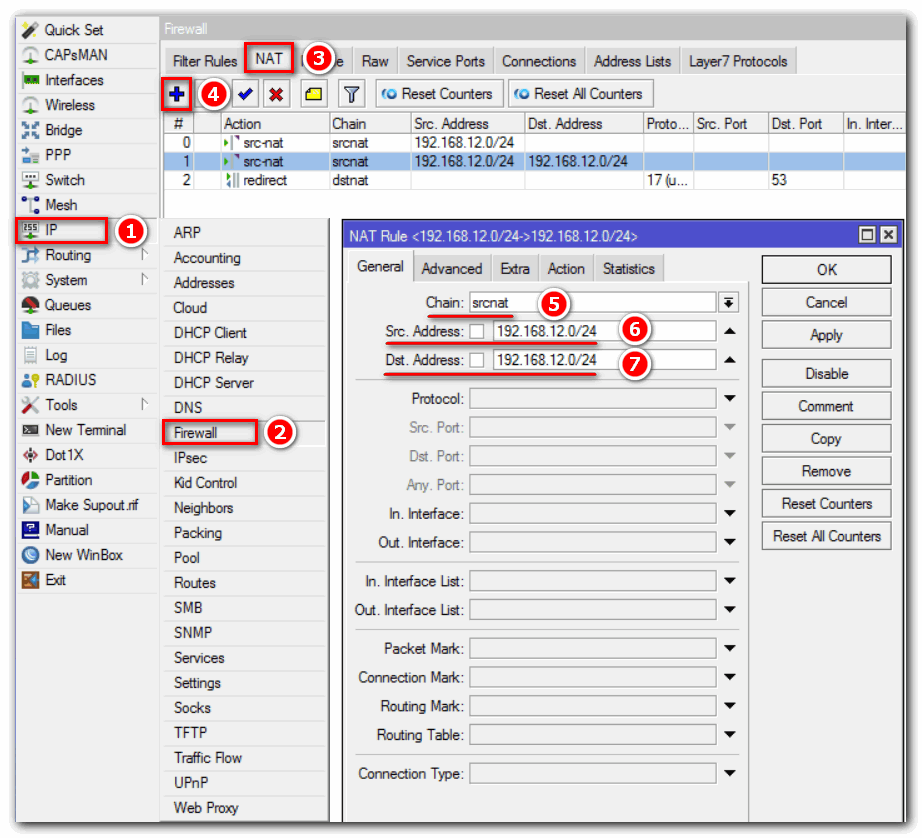Open New Terminal from the sidebar
Image resolution: width=922 pixels, height=838 pixels.
click(x=85, y=430)
